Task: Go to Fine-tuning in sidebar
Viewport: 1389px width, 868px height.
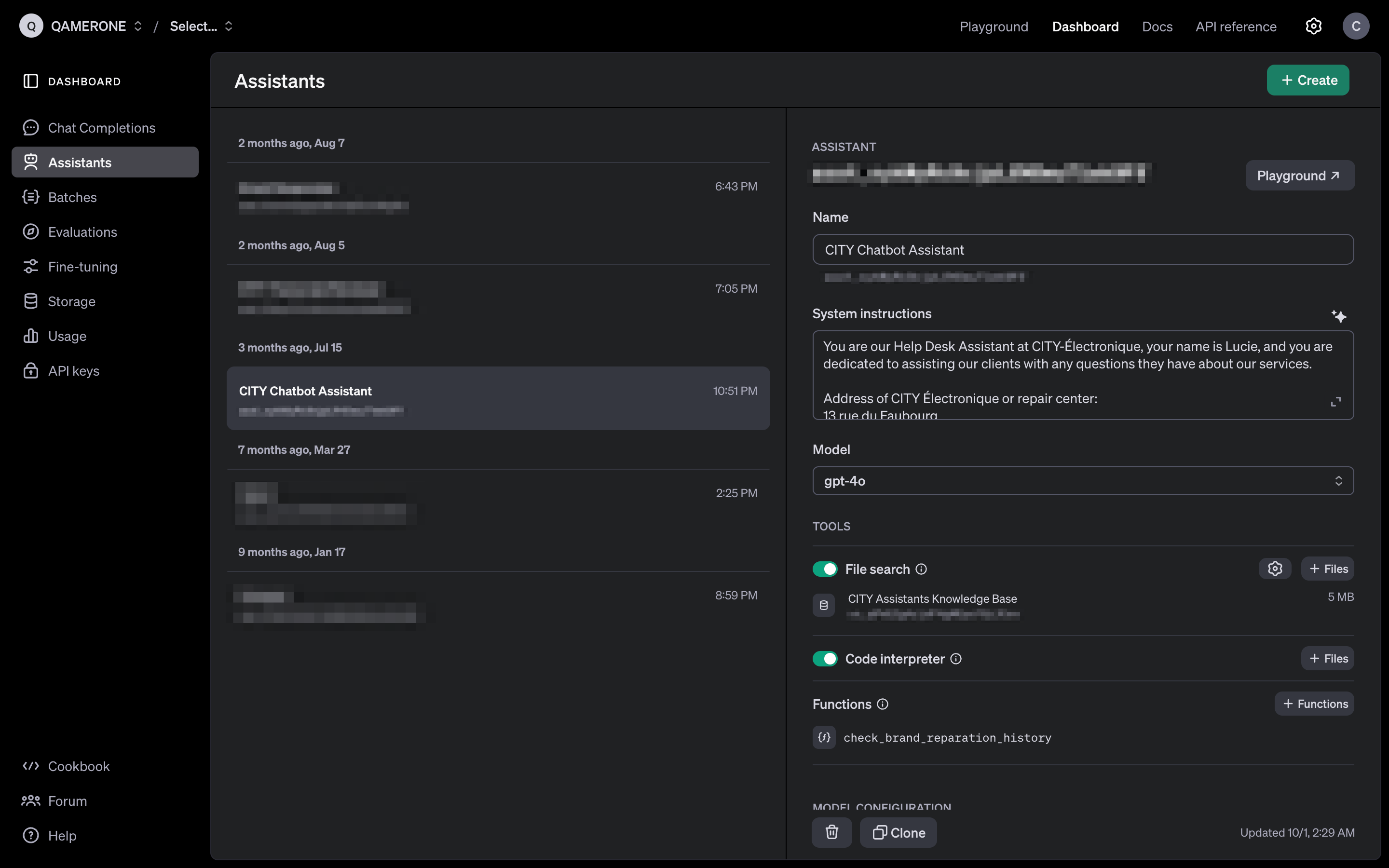Action: (82, 267)
